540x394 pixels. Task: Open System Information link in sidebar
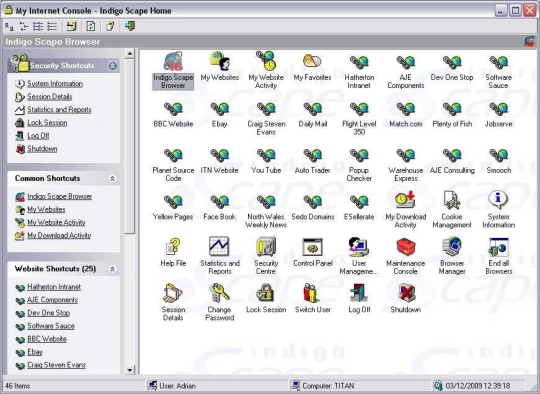coord(55,84)
